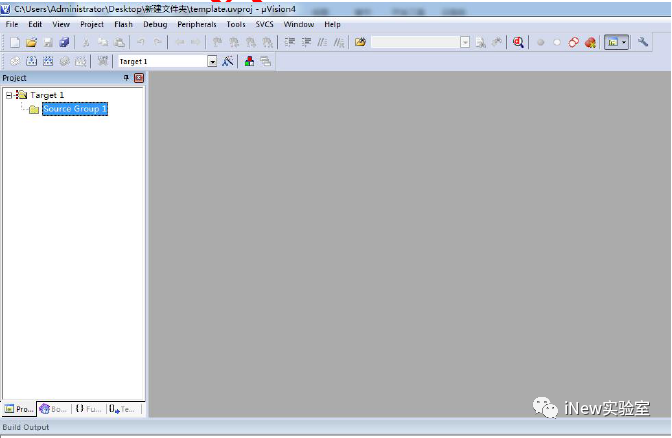Switch to the Templates tab
The width and height of the screenshot is (672, 438).
[123, 409]
